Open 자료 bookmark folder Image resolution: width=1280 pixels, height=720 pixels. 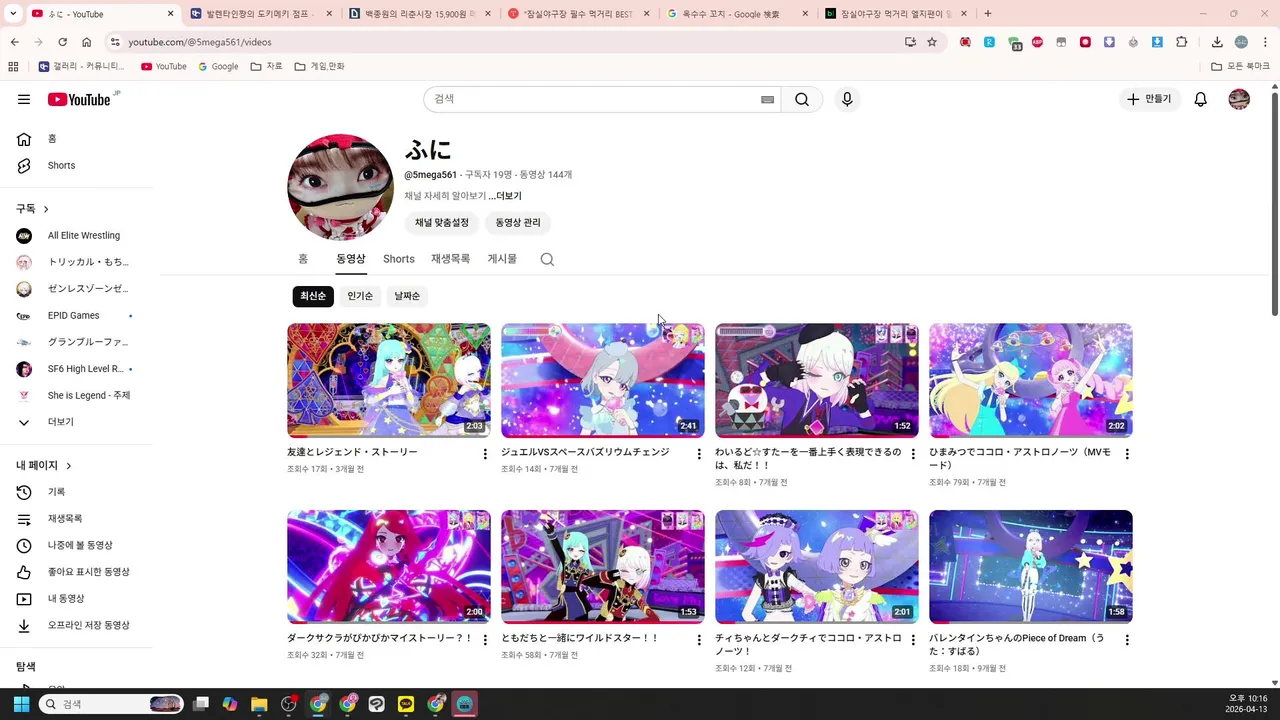point(266,66)
